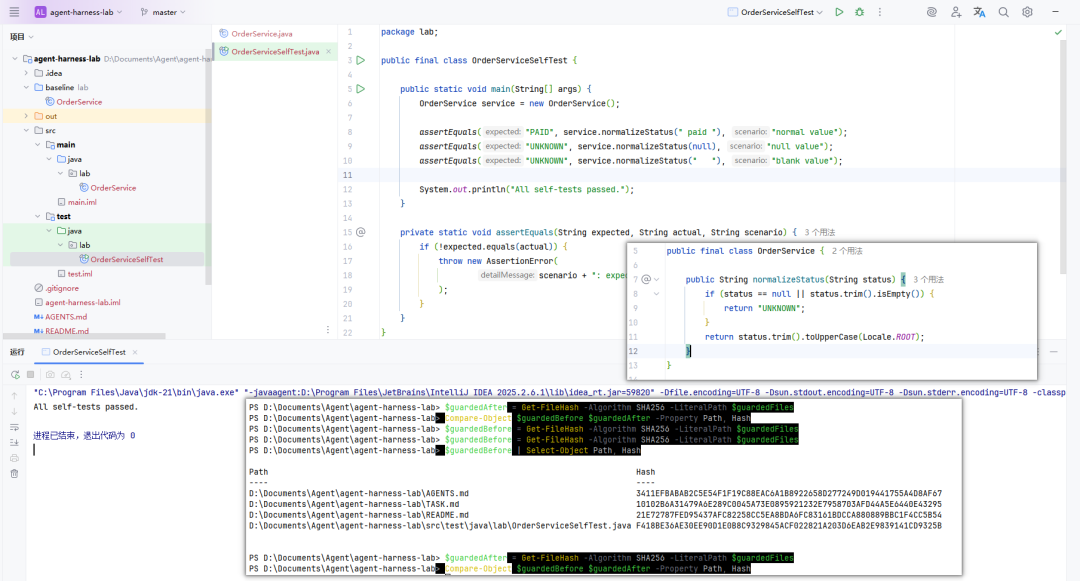Click the project tree horizontal scrollbar

pos(84,337)
